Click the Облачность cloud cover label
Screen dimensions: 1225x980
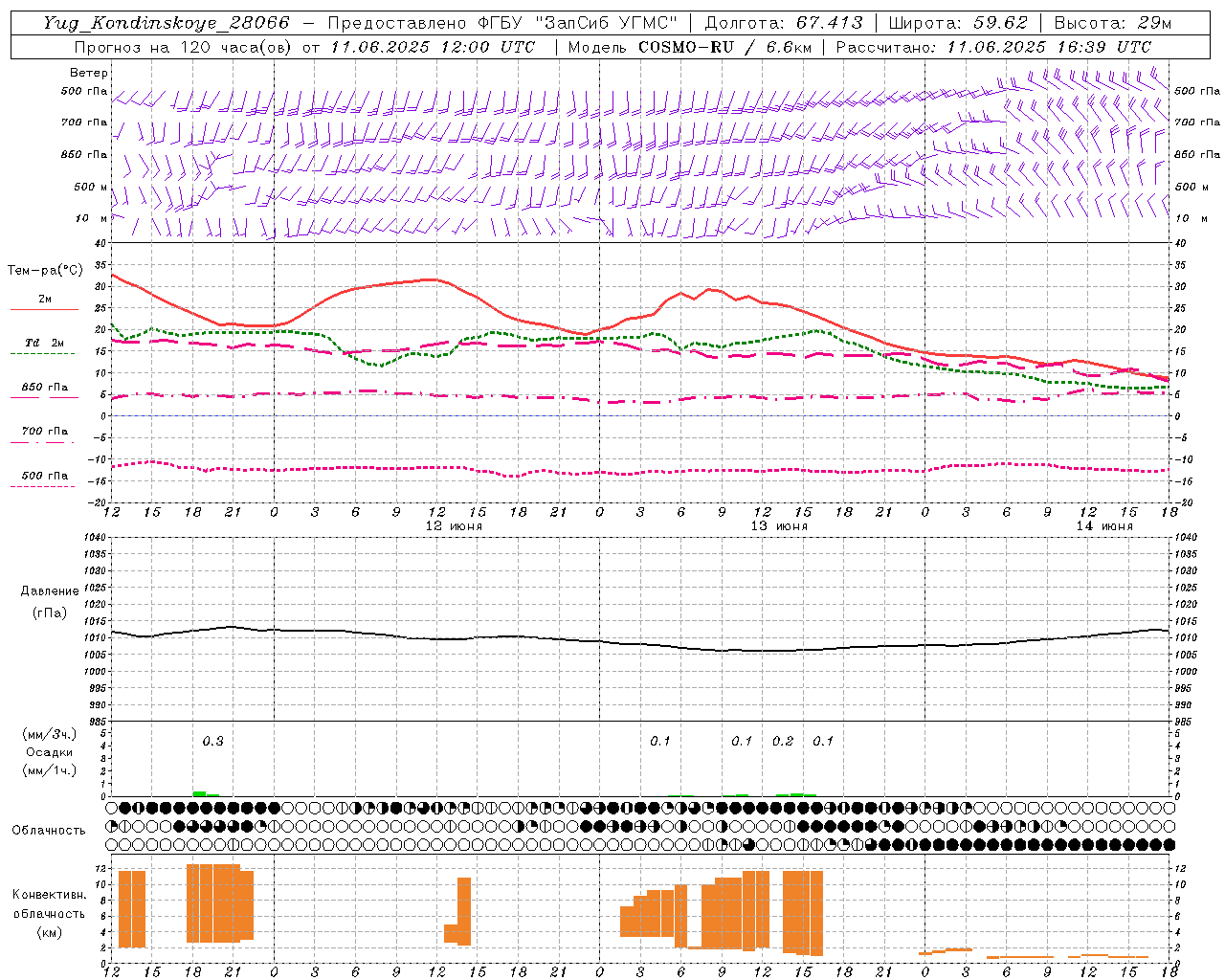(x=49, y=831)
